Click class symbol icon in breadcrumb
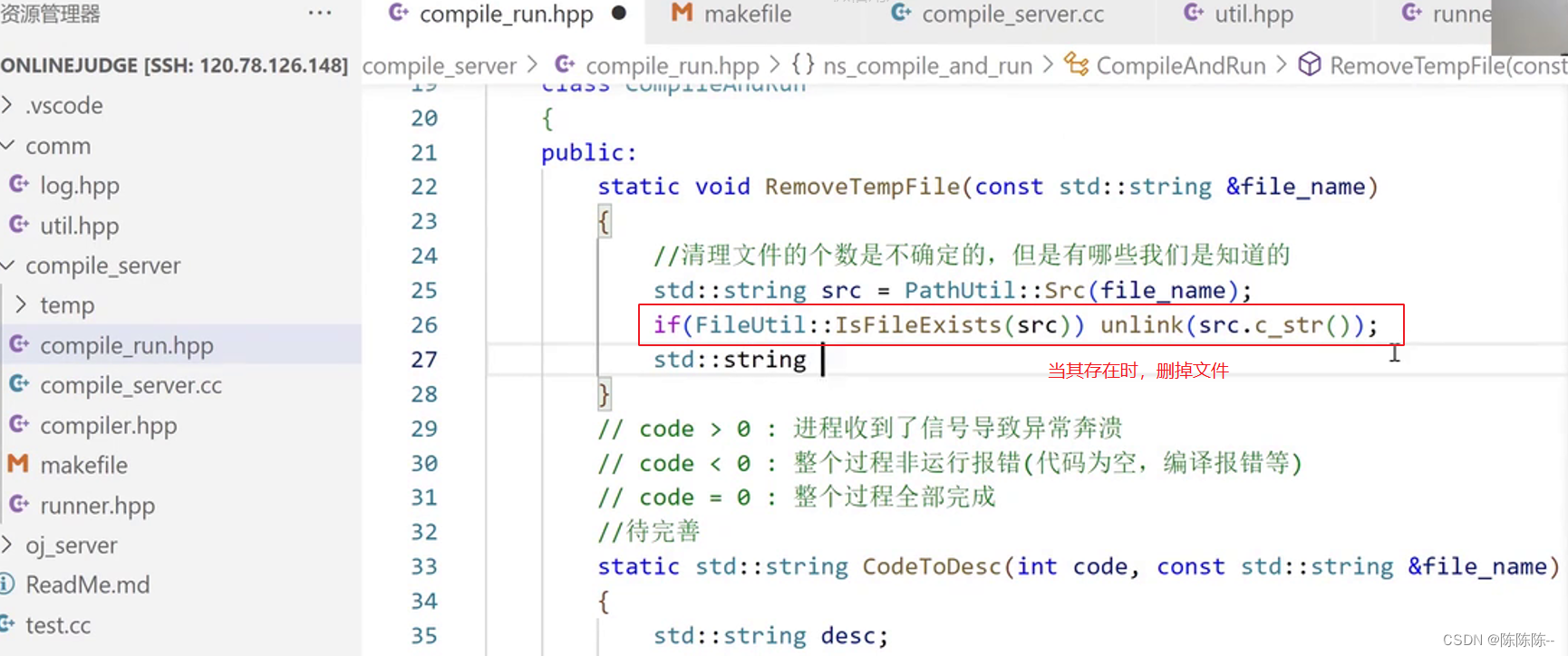1568x656 pixels. pyautogui.click(x=1076, y=64)
